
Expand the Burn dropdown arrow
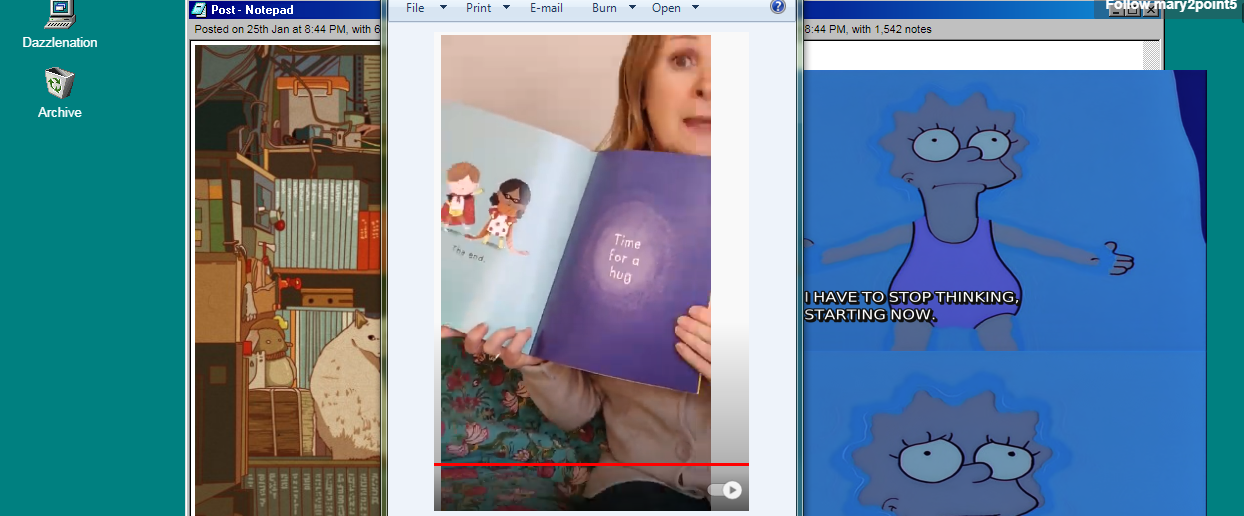pos(632,8)
